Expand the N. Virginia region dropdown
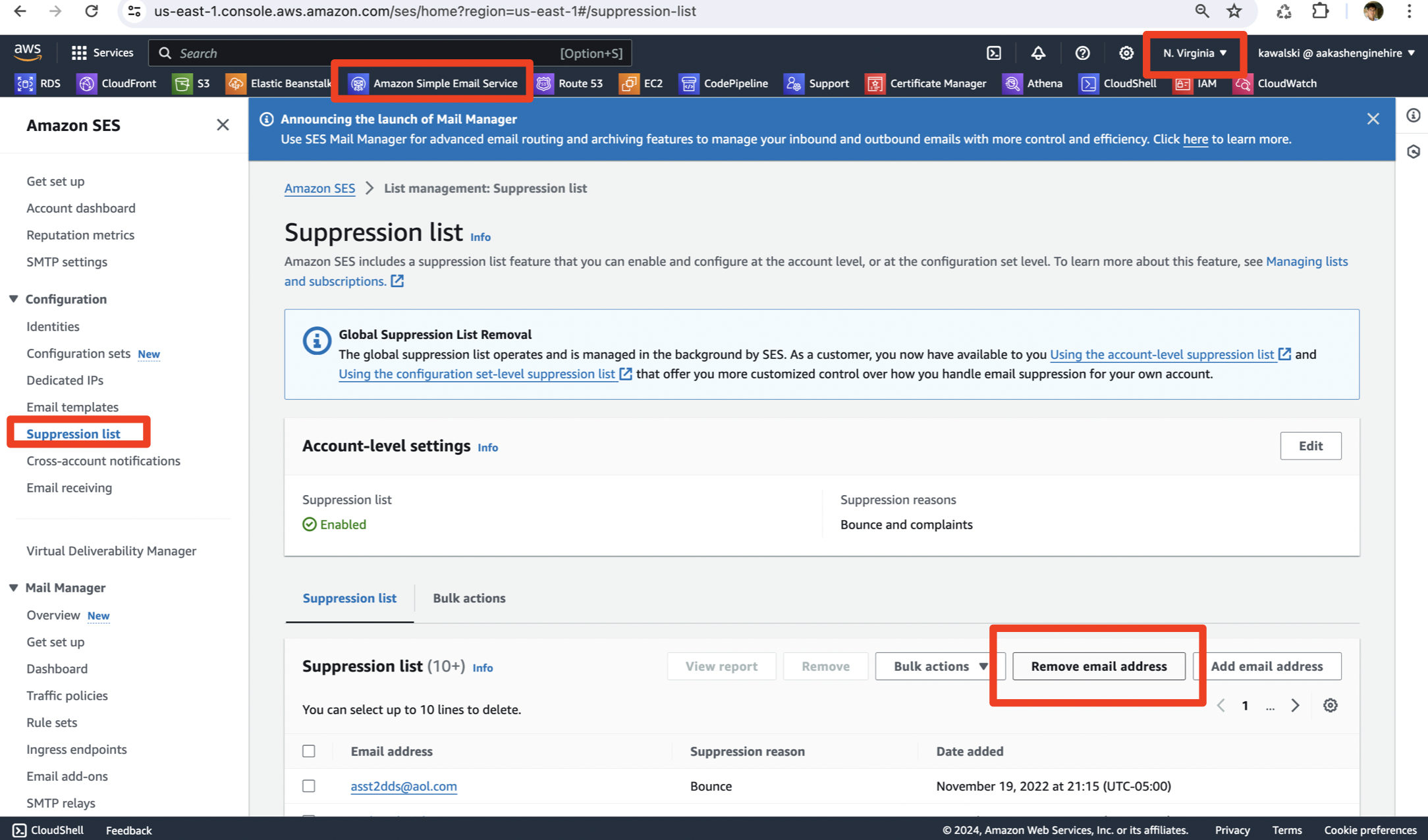This screenshot has width=1428, height=840. click(x=1194, y=53)
